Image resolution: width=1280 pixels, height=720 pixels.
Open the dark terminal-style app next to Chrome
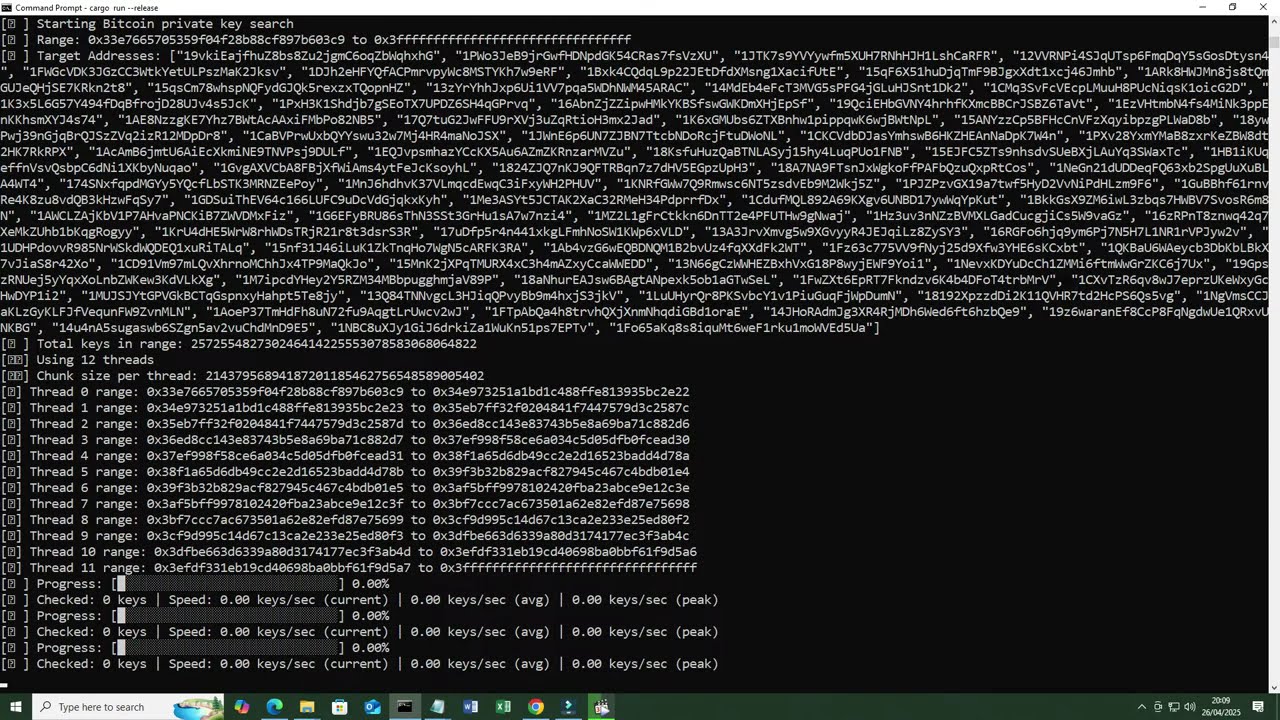(x=568, y=707)
